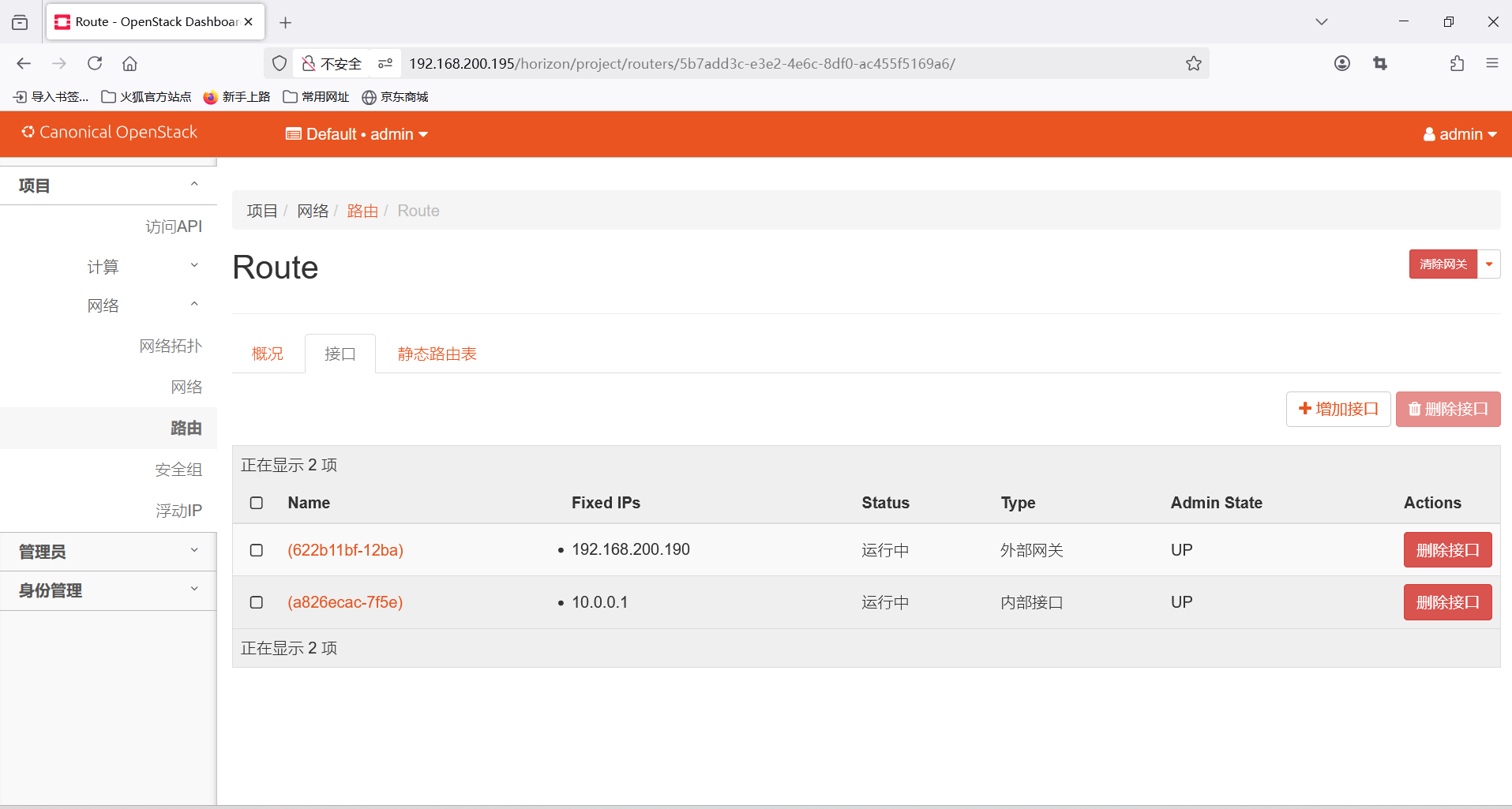Open the browser home page
The width and height of the screenshot is (1512, 809).
[x=130, y=63]
